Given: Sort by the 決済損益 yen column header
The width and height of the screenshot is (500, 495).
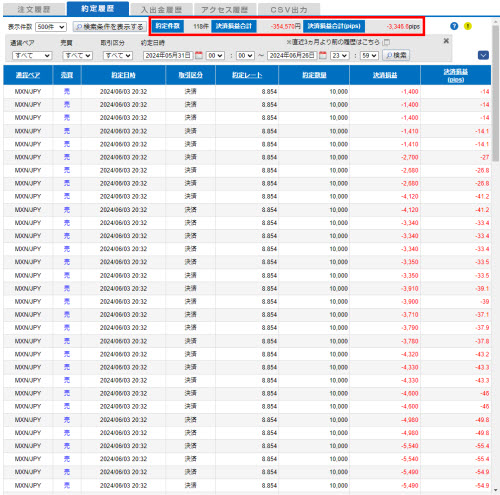Looking at the screenshot, I should (385, 75).
